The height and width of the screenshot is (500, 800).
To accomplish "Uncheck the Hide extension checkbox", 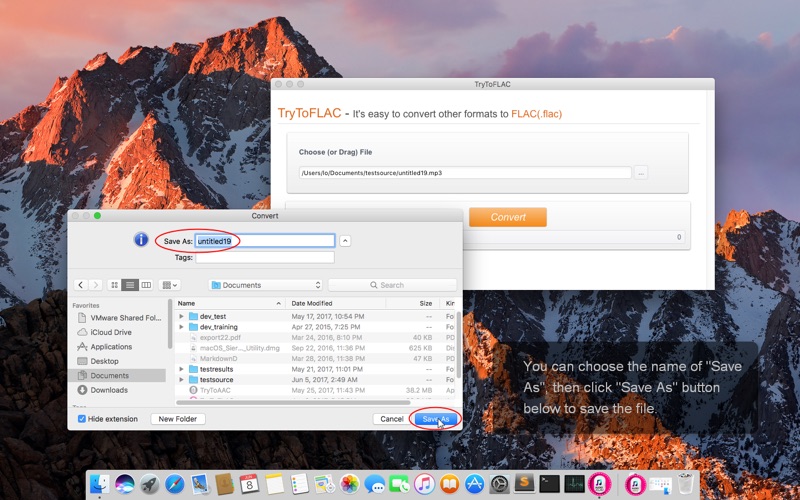I will tap(82, 419).
